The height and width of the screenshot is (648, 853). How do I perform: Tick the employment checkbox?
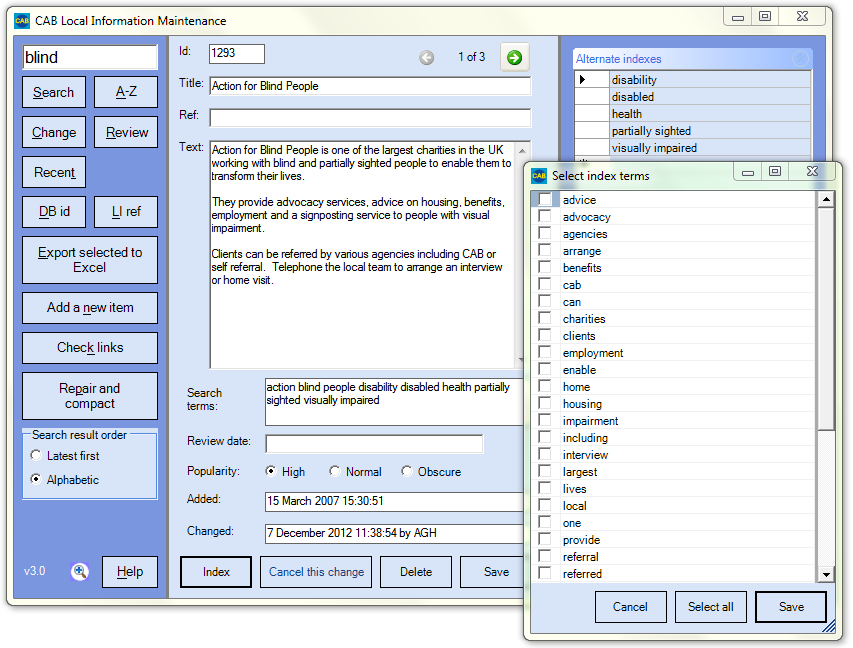[x=545, y=352]
